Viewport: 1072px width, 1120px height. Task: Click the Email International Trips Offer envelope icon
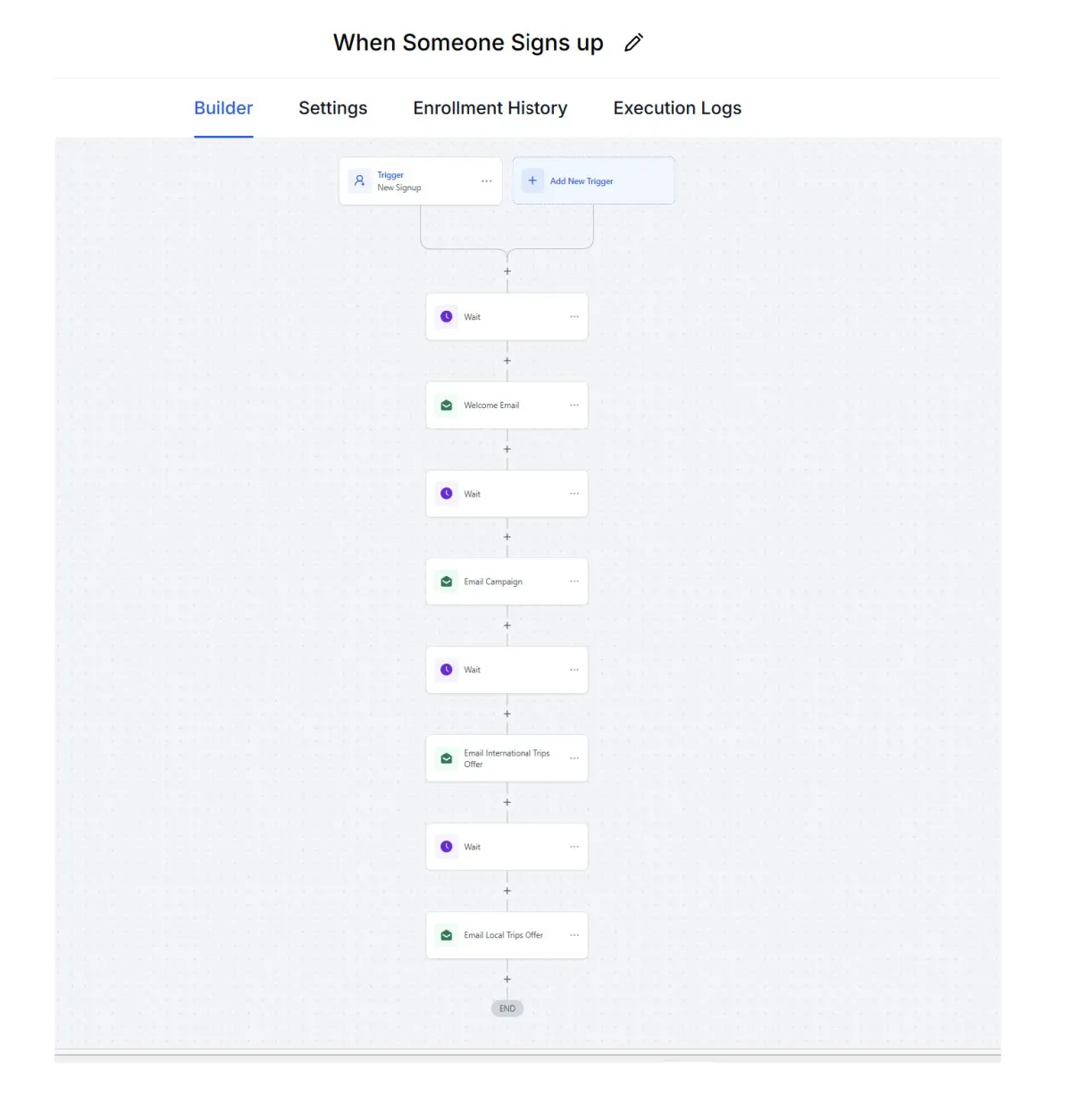click(x=447, y=758)
